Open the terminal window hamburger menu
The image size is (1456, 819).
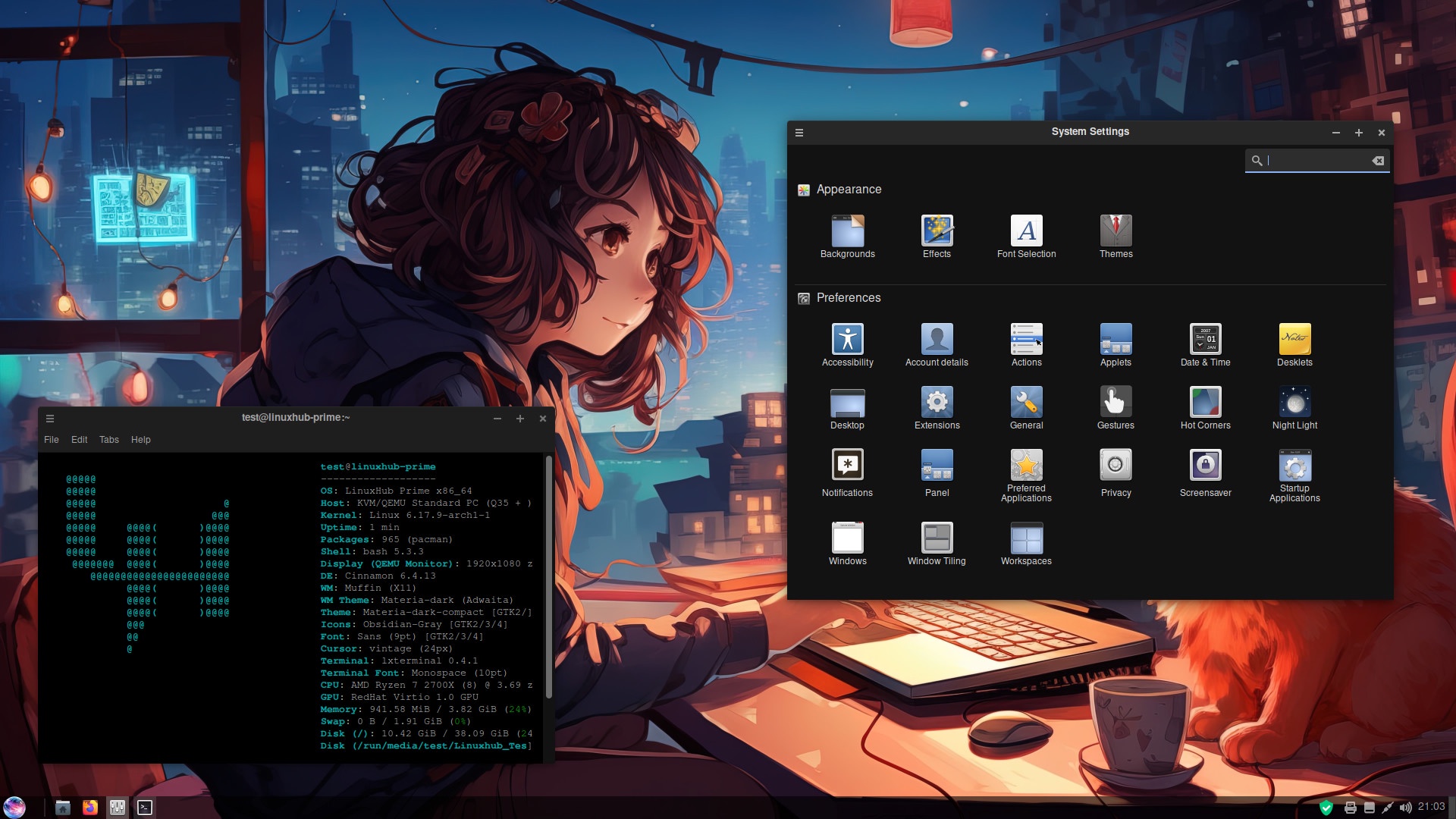[50, 419]
